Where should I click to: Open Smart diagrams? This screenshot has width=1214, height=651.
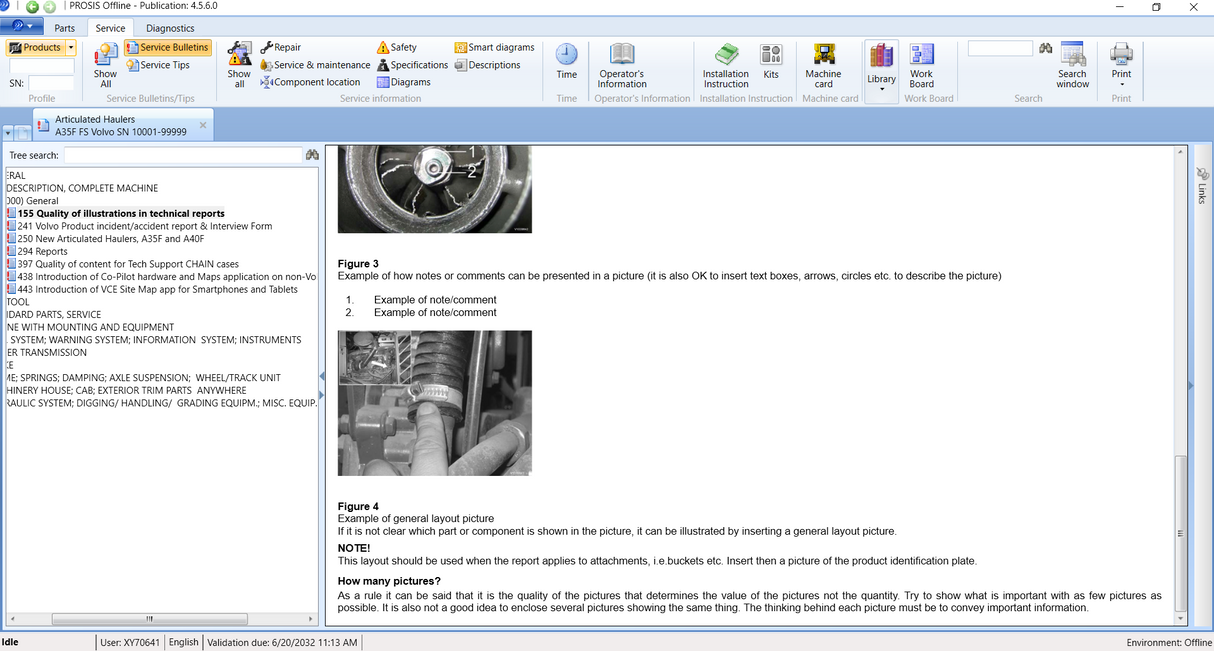(x=494, y=46)
